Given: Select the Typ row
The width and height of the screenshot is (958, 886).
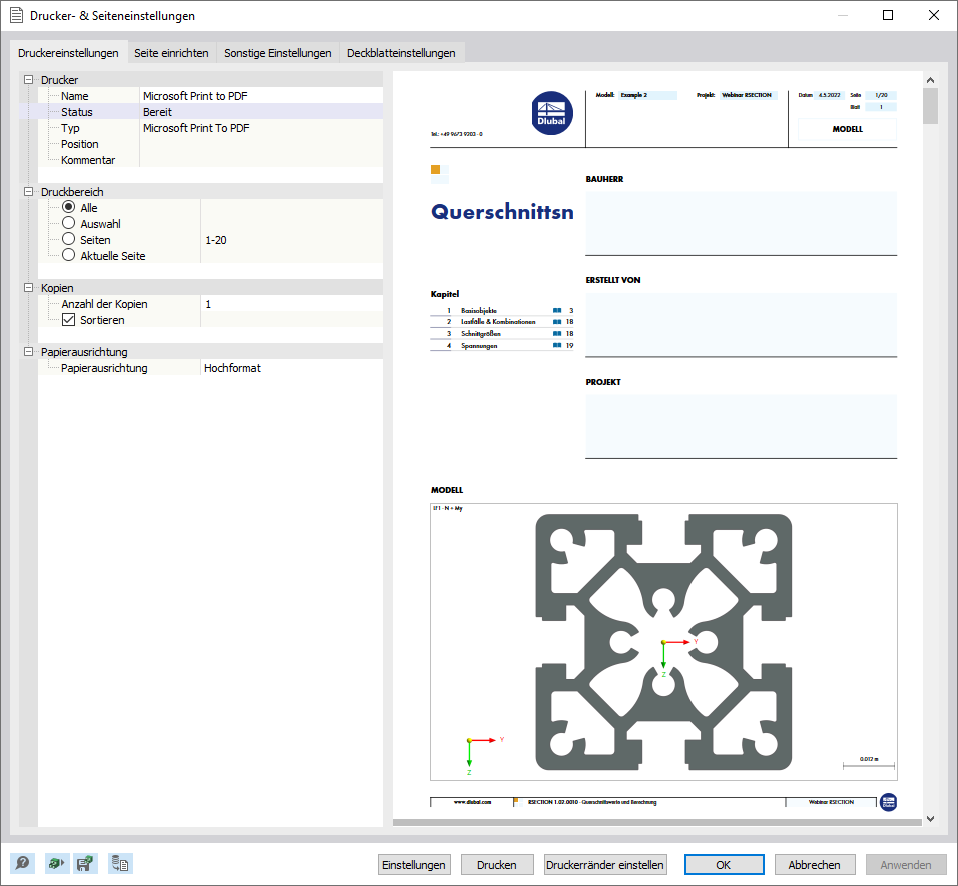Looking at the screenshot, I should 211,128.
